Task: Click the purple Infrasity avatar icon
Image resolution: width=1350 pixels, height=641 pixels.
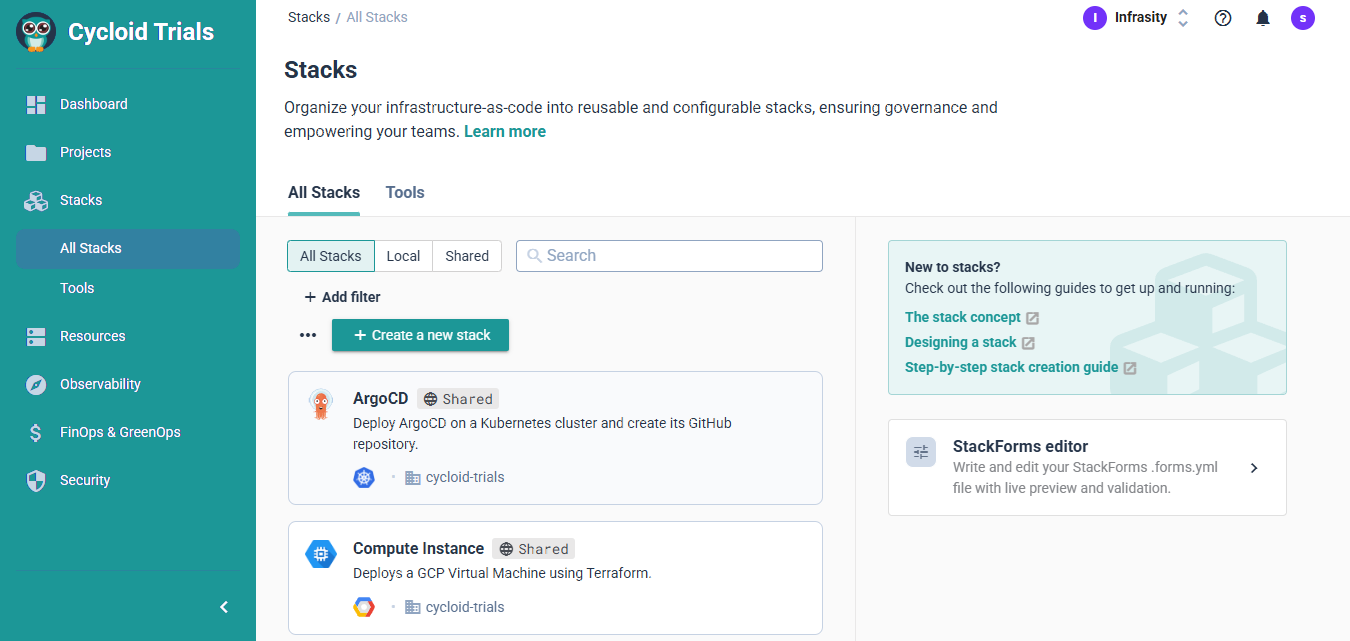Action: coord(1095,17)
